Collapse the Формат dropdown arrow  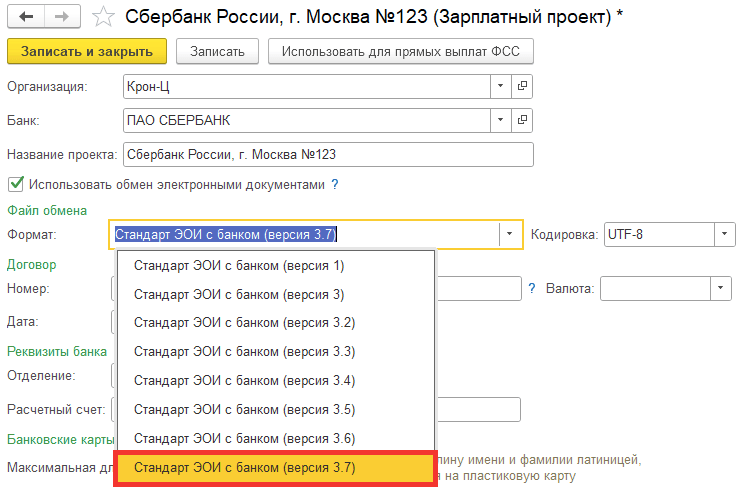(x=510, y=234)
